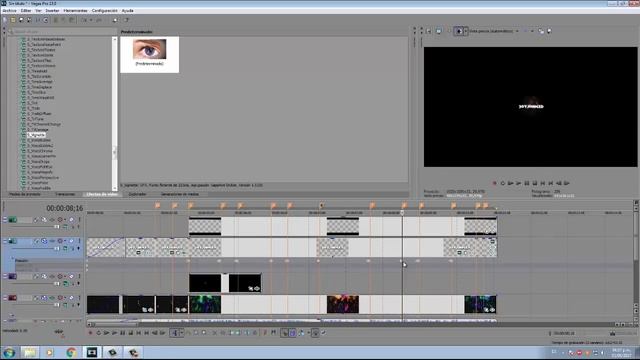Click compositing mode button on third track
Viewport: 640px width, 360px height.
[65, 283]
